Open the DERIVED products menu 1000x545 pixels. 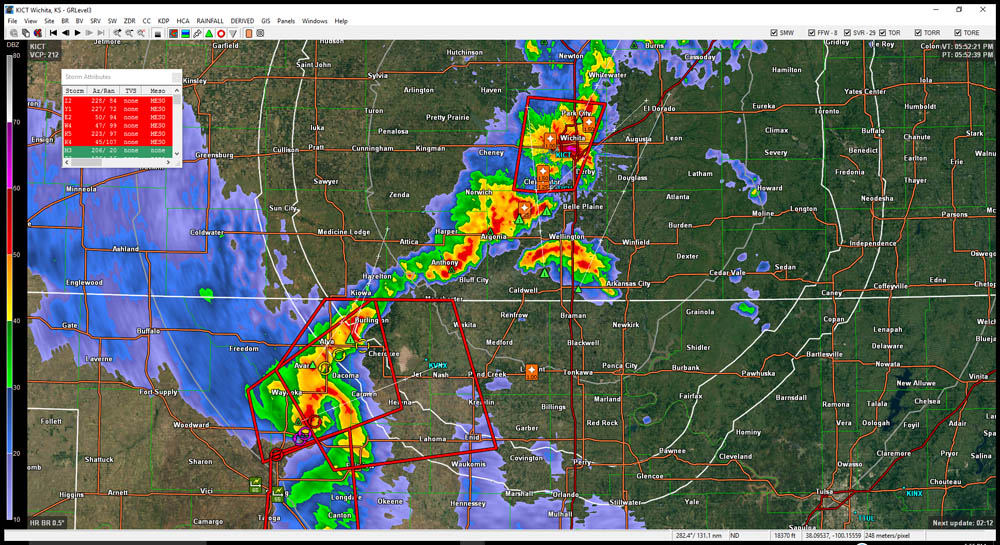click(242, 20)
